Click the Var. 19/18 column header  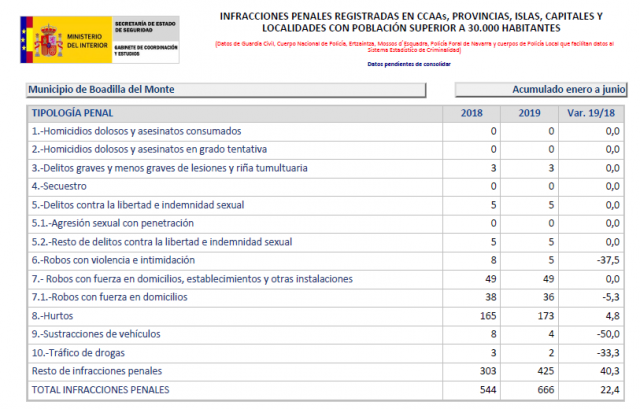point(591,113)
